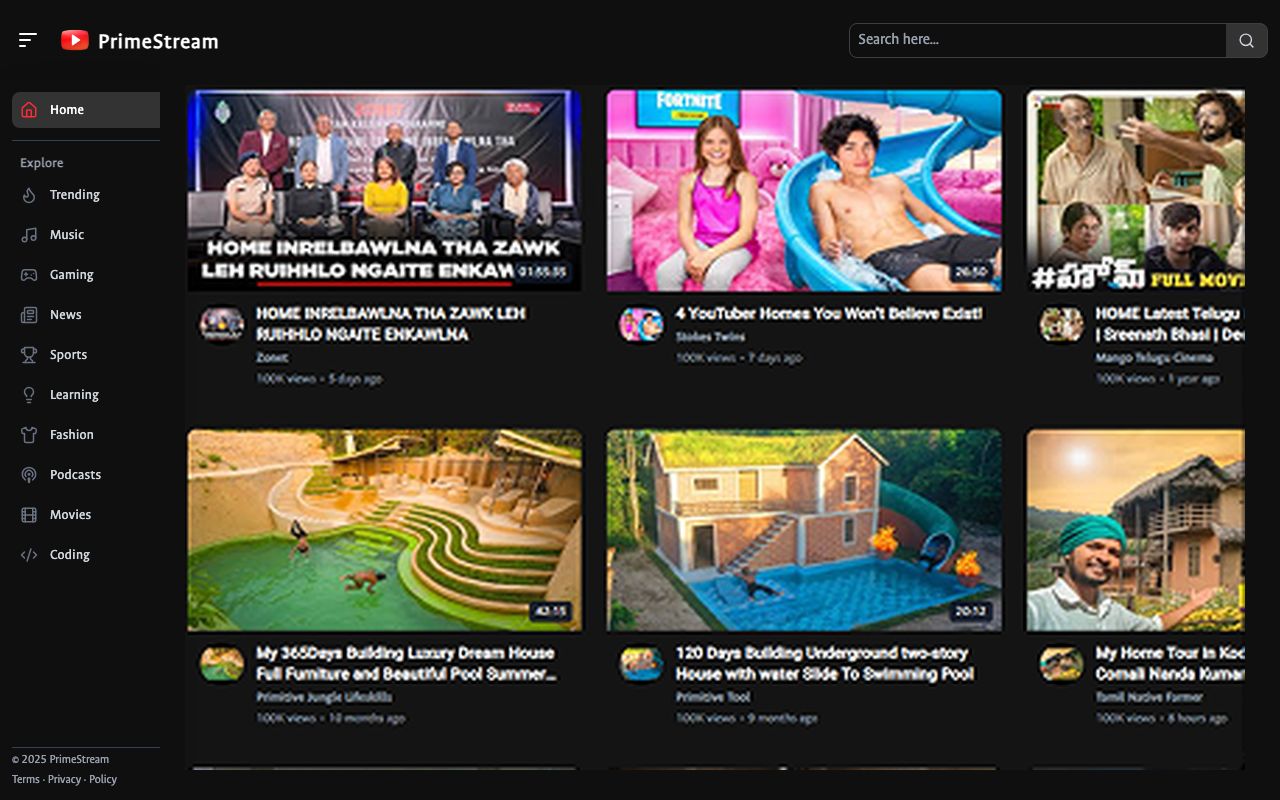
Task: Click the Gaming controller icon
Action: [29, 275]
